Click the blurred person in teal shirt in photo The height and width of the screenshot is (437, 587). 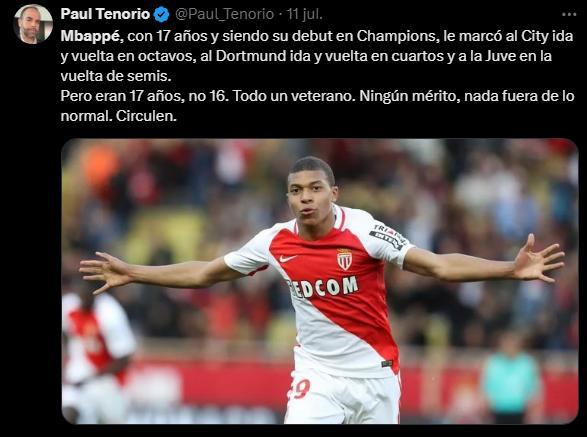[x=511, y=378]
